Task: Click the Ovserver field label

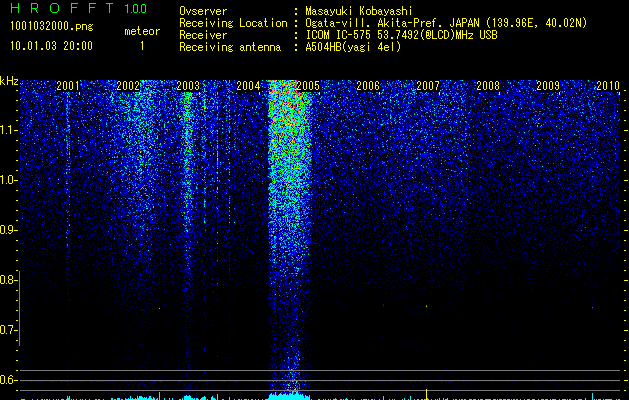Action: [x=203, y=11]
